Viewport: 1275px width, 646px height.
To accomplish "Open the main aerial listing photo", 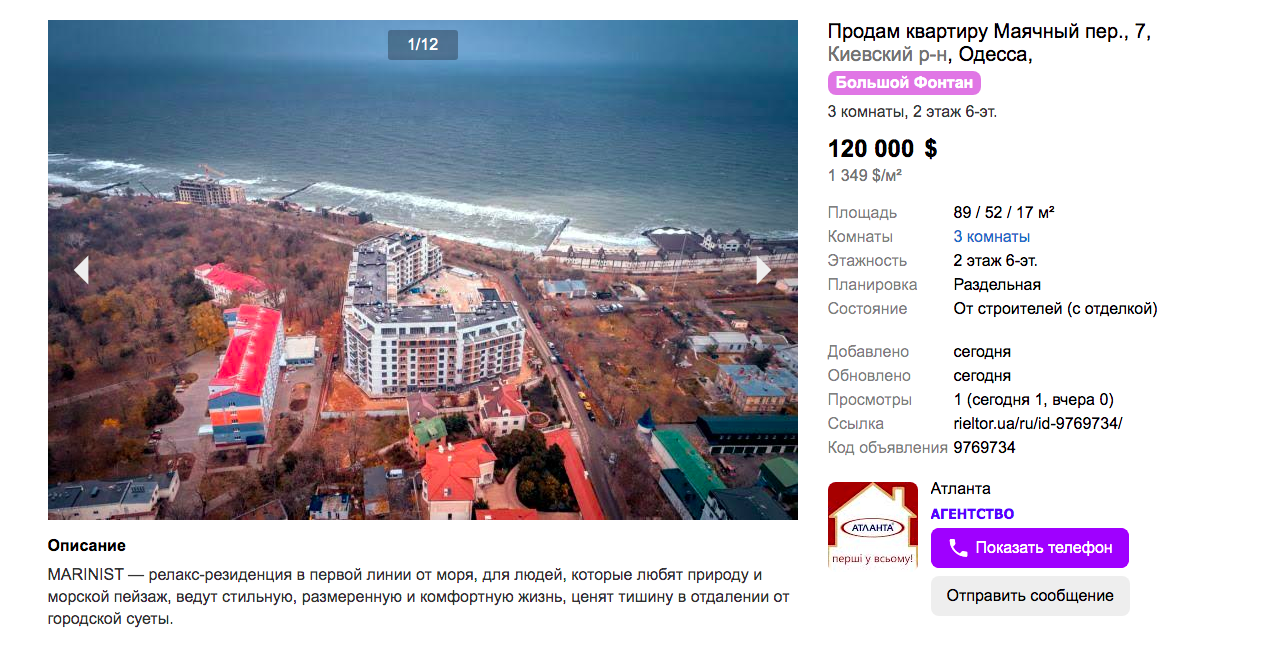I will pyautogui.click(x=423, y=270).
